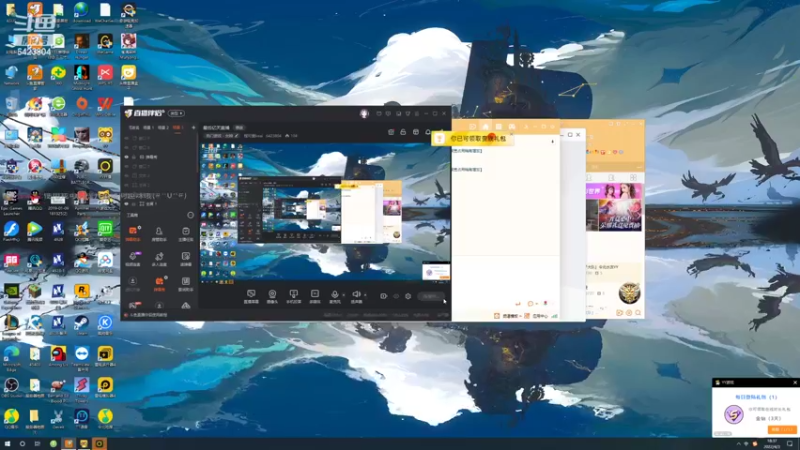Open iQiyi green desktop icon
The height and width of the screenshot is (450, 800).
105,229
